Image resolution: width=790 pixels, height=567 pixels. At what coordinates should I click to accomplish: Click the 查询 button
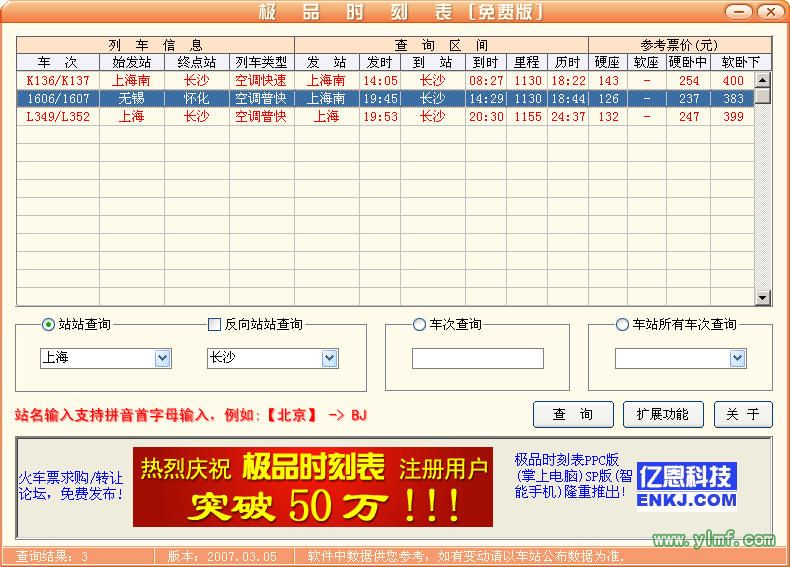click(x=573, y=415)
